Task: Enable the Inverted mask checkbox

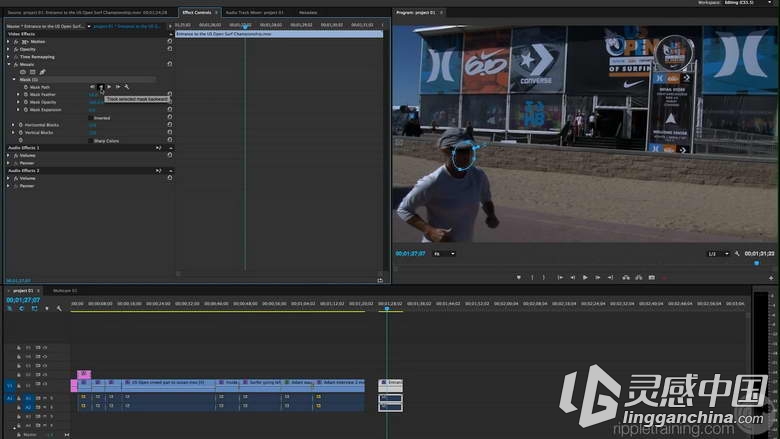Action: point(91,118)
